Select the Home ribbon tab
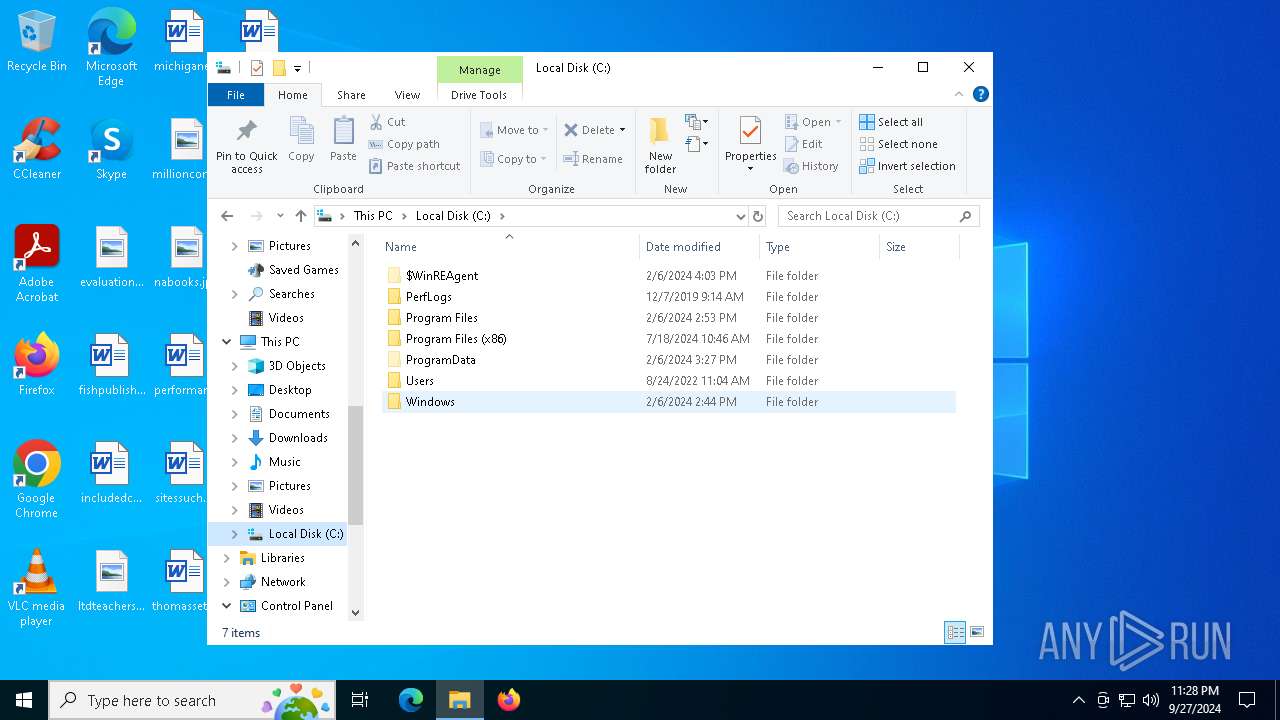 click(293, 95)
